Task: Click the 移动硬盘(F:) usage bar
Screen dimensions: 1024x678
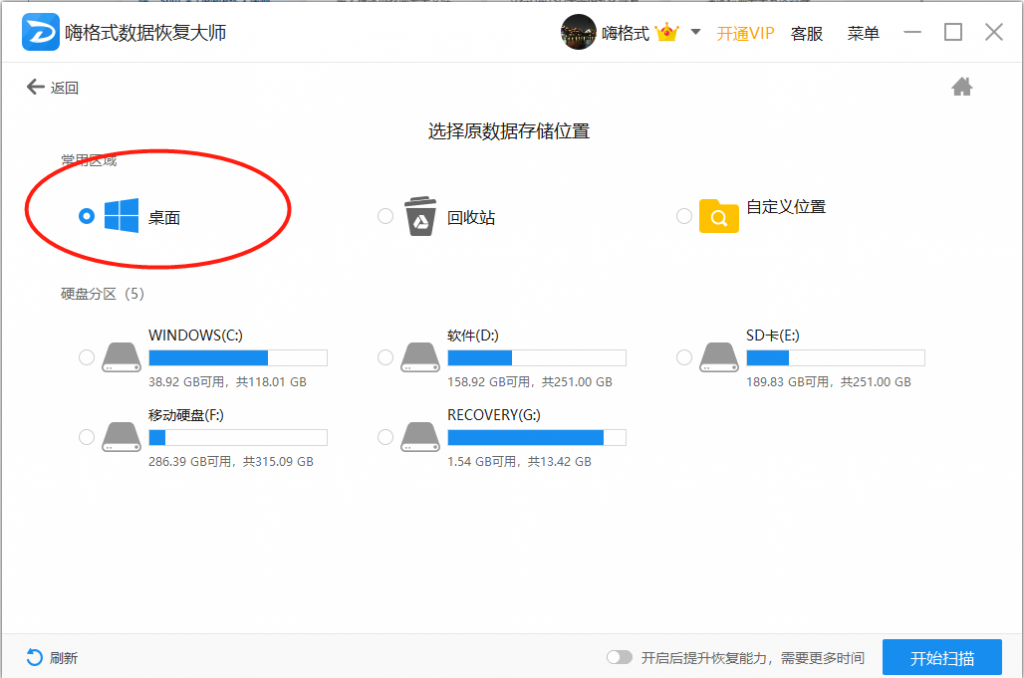Action: coord(238,438)
